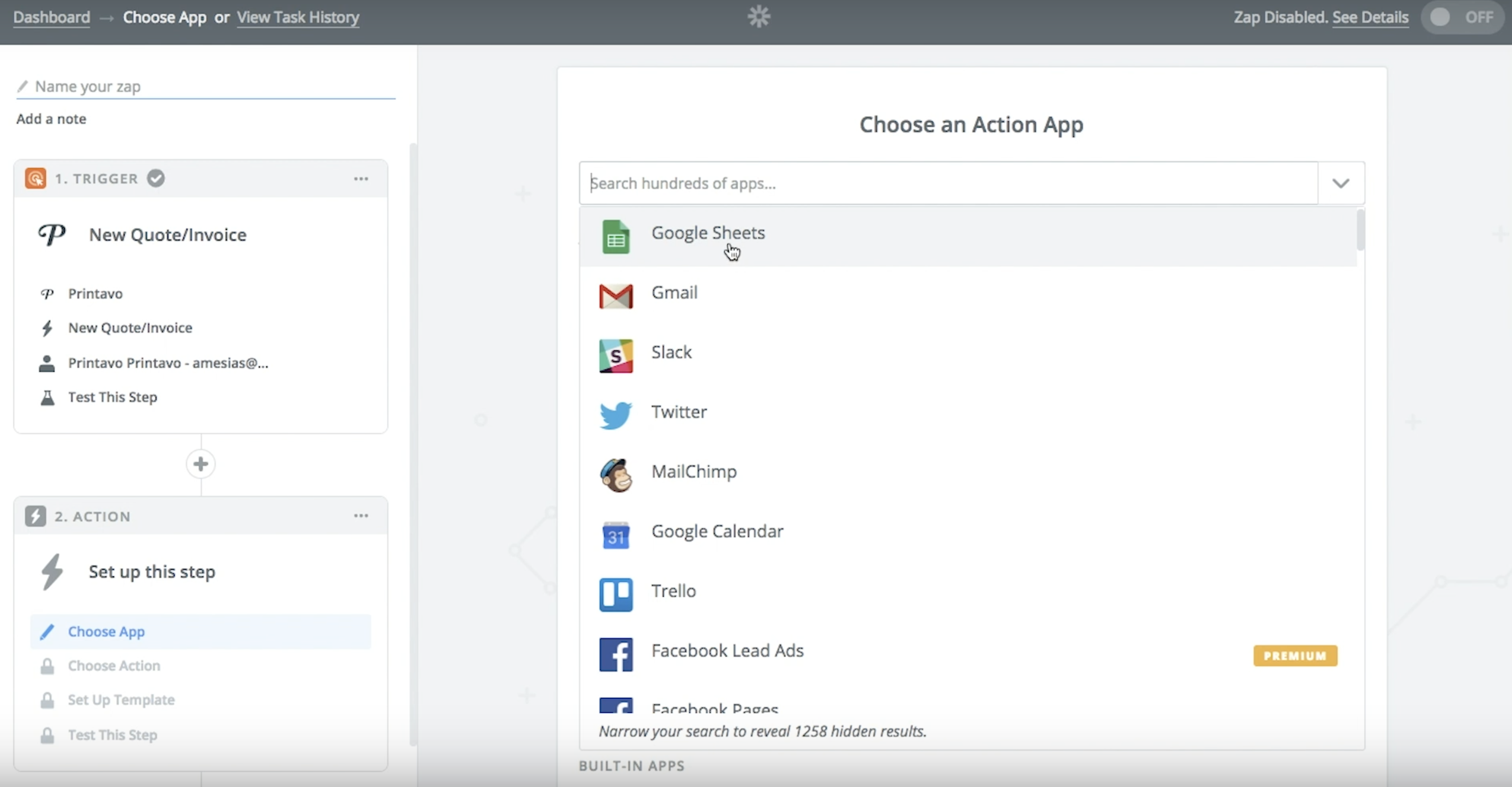Select MailChimp from the app list
This screenshot has width=1512, height=787.
click(968, 475)
